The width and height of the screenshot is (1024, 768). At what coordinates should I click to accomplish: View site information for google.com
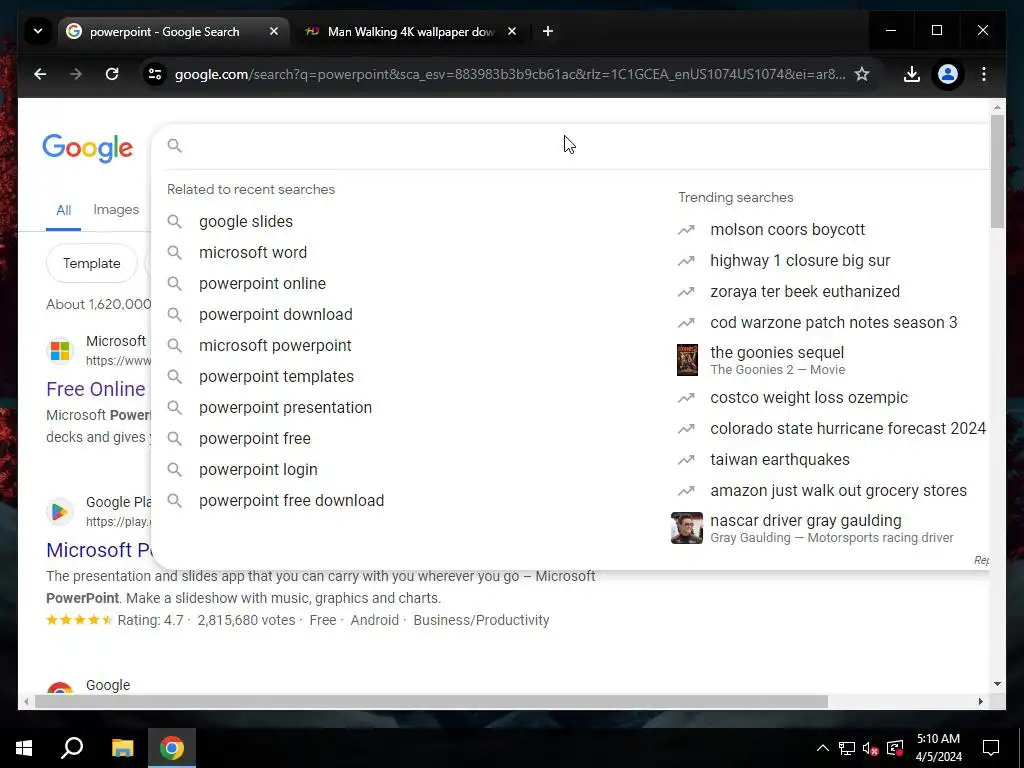[155, 74]
